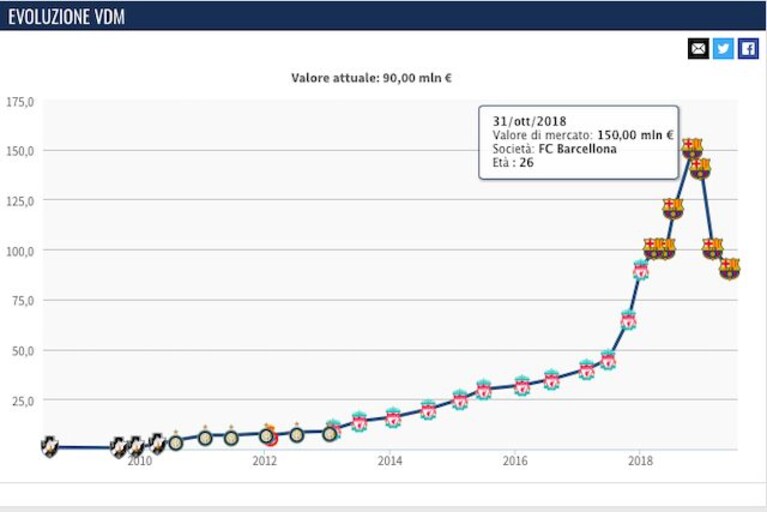Select Liverpool marker directly above 2014 label
767x512 pixels.
point(393,418)
